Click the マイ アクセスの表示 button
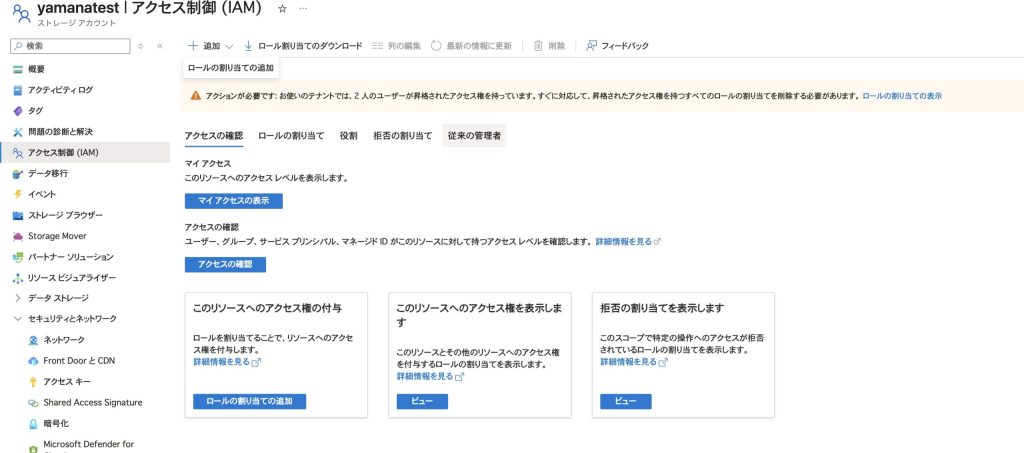 click(x=234, y=201)
